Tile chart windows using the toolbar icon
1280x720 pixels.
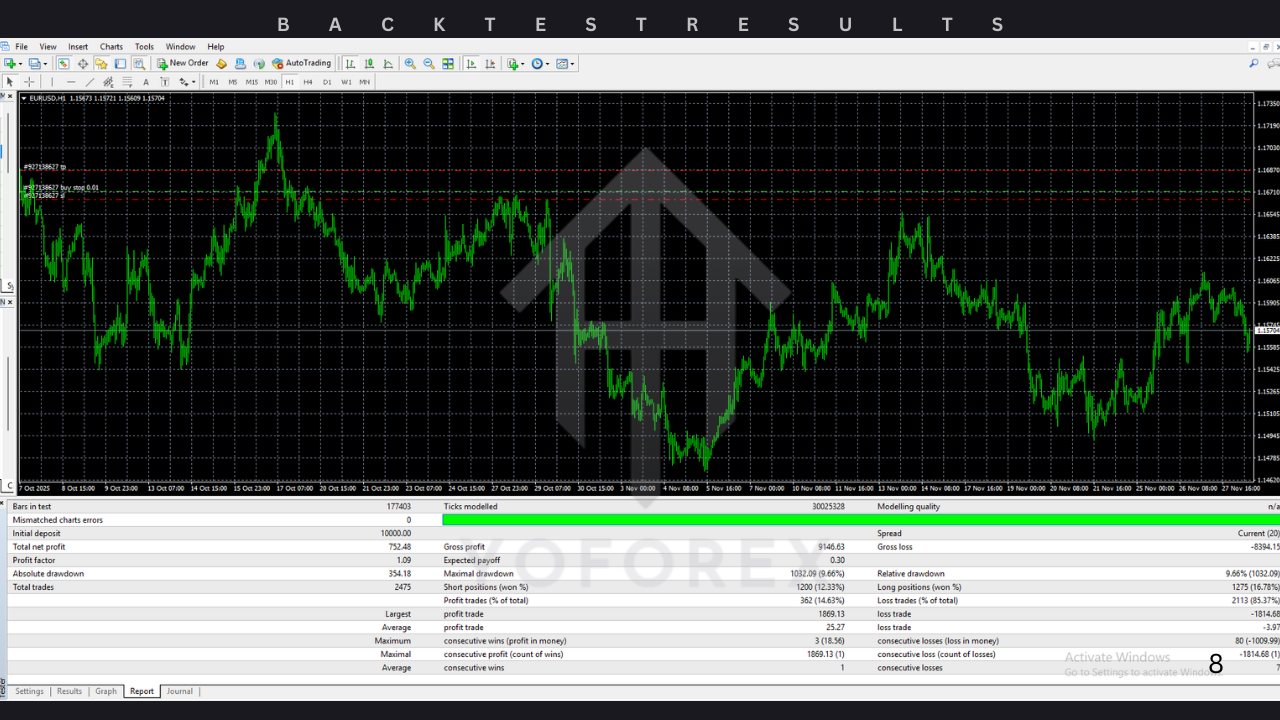click(448, 63)
